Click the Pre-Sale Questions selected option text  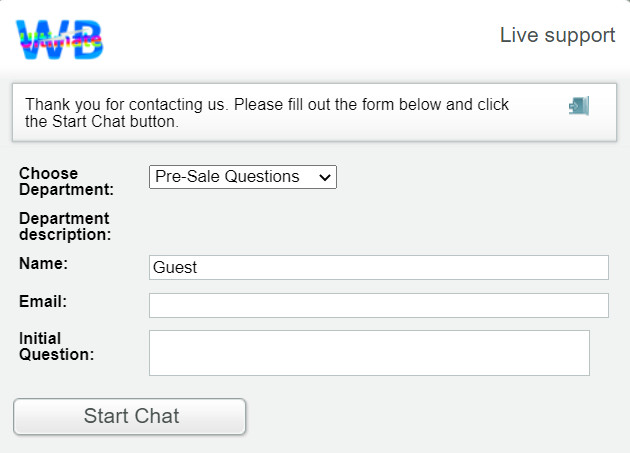click(x=227, y=177)
